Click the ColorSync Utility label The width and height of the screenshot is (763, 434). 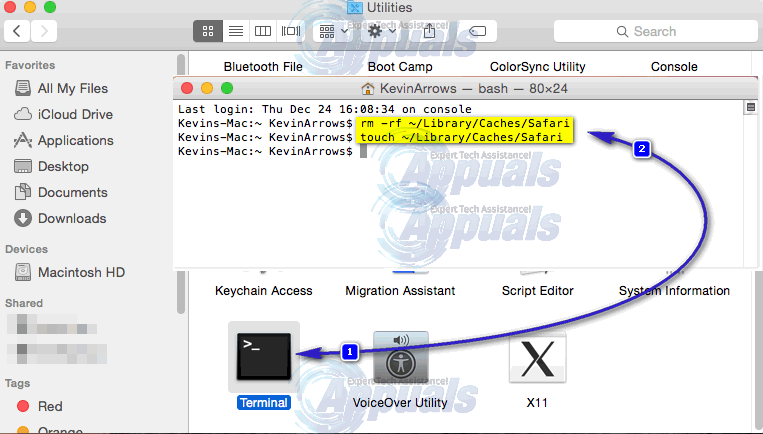tap(537, 67)
